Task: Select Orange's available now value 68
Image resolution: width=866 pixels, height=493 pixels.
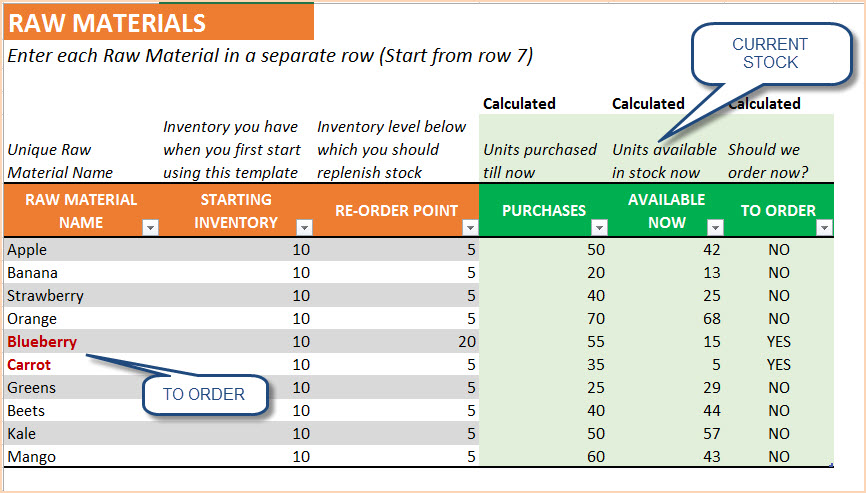Action: (666, 319)
